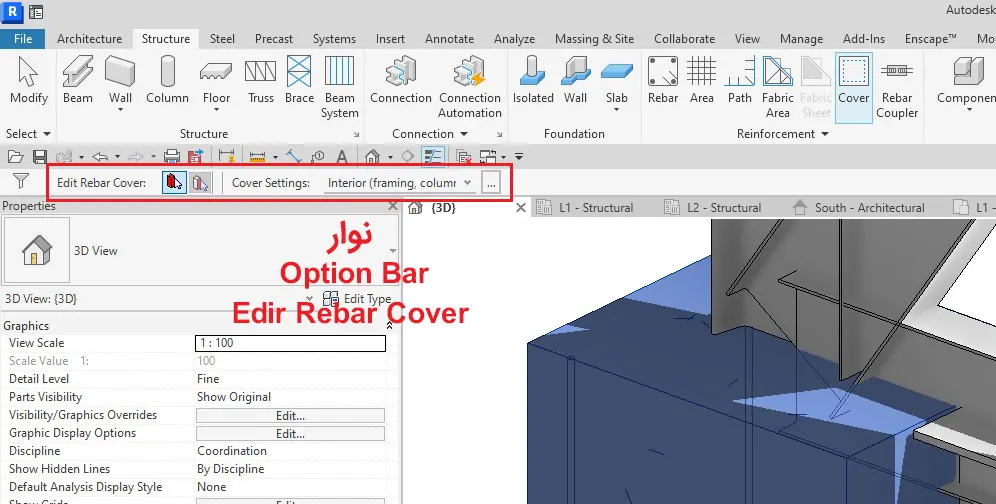Open the Wall tool dropdown arrow
Image resolution: width=996 pixels, height=504 pixels.
click(x=120, y=110)
